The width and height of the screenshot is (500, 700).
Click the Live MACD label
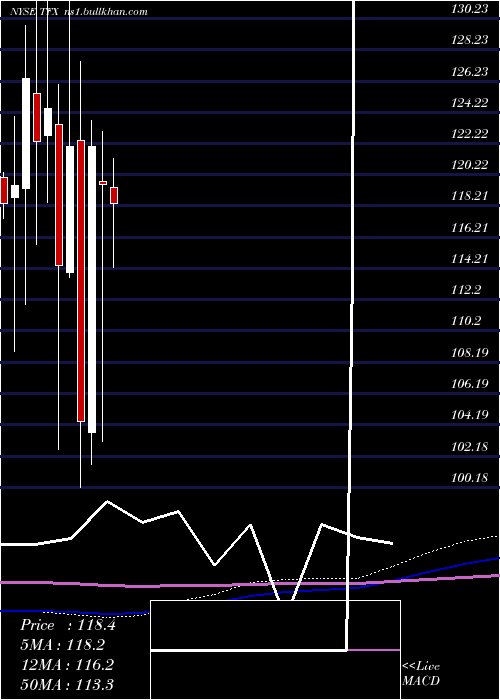(421, 673)
